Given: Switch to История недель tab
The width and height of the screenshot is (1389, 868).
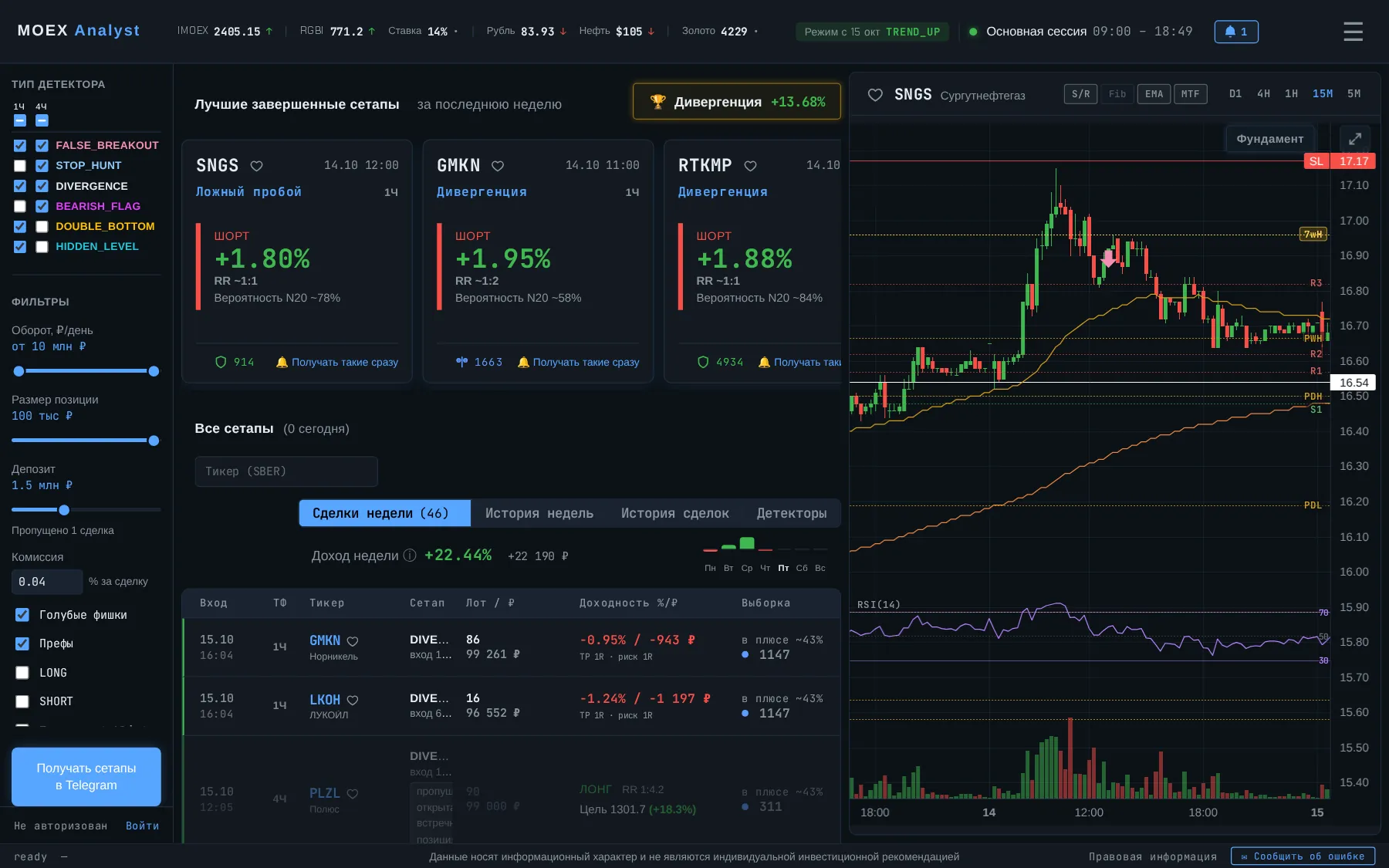Looking at the screenshot, I should click(539, 513).
